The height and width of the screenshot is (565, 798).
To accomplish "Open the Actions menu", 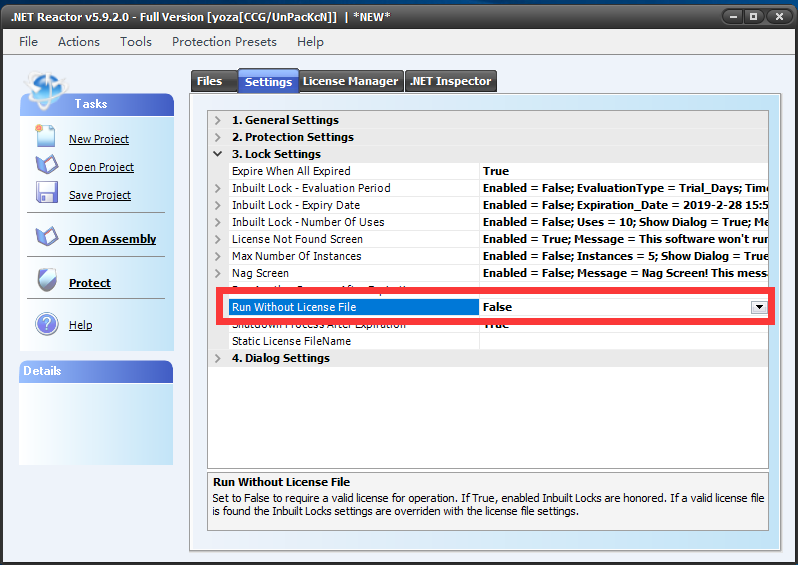I will pyautogui.click(x=79, y=42).
